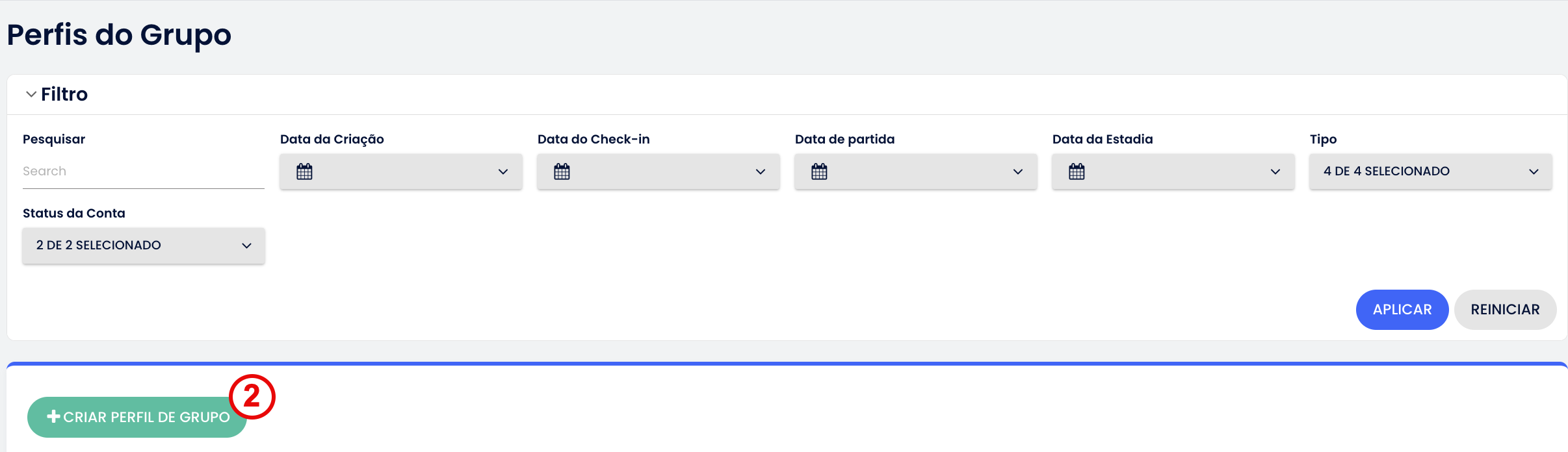Image resolution: width=1568 pixels, height=452 pixels.
Task: Expand the Data da Criação dropdown arrow
Action: pos(503,171)
